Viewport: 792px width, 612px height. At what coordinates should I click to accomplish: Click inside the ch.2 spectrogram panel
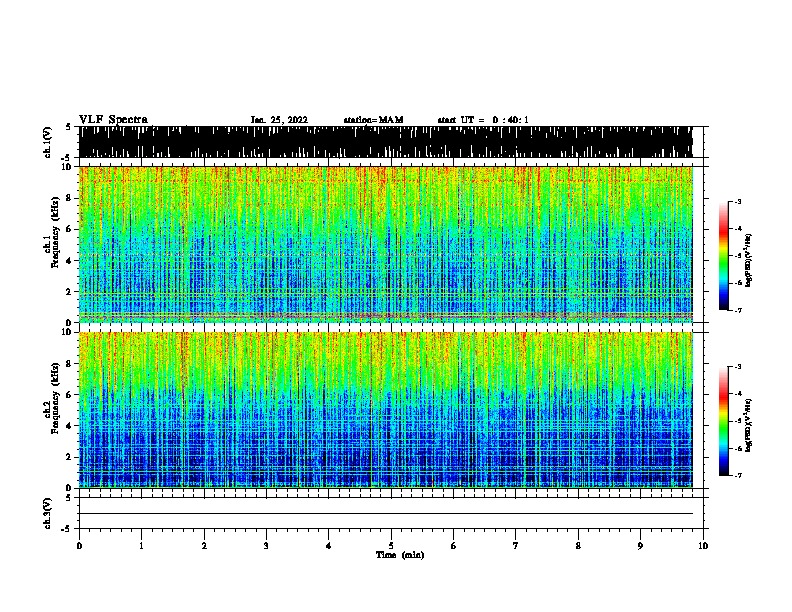click(x=385, y=410)
